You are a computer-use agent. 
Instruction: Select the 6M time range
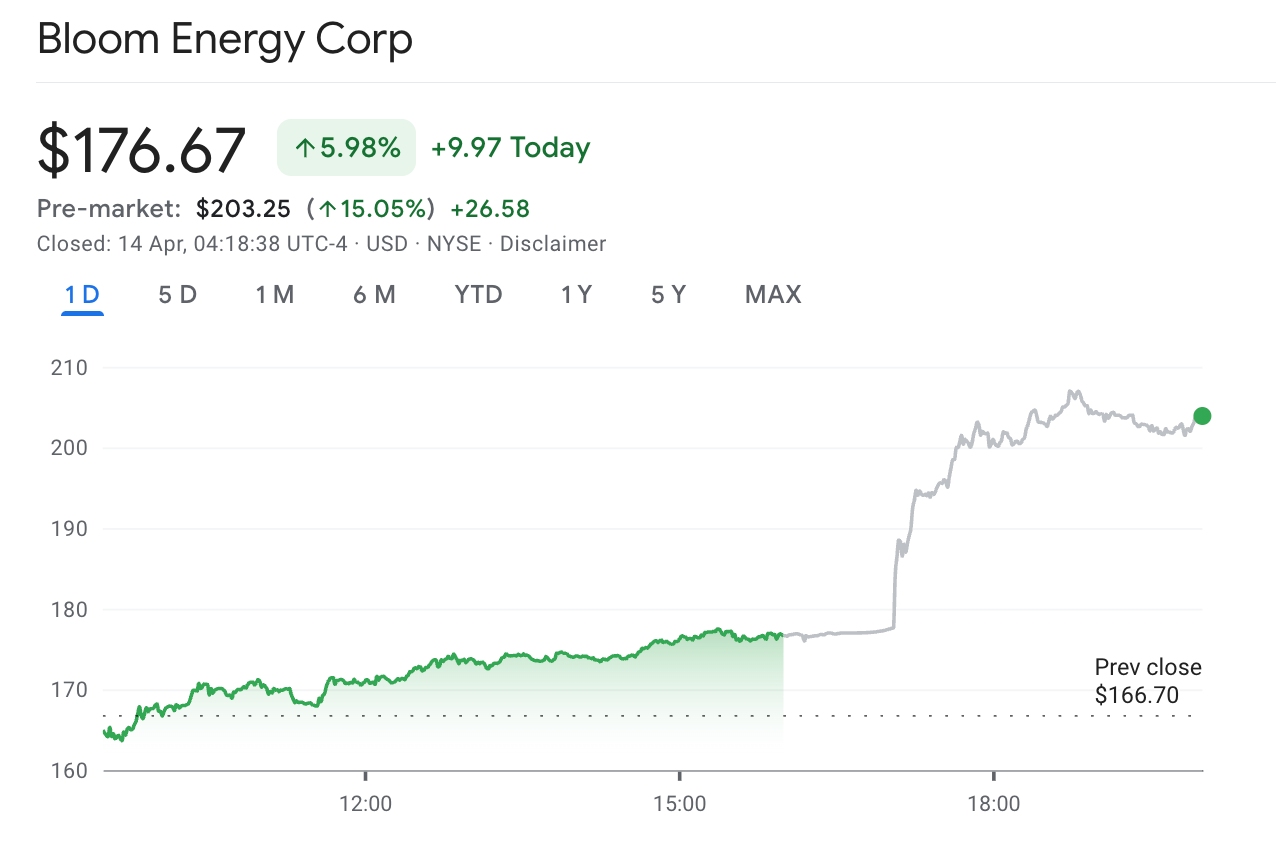(x=375, y=294)
